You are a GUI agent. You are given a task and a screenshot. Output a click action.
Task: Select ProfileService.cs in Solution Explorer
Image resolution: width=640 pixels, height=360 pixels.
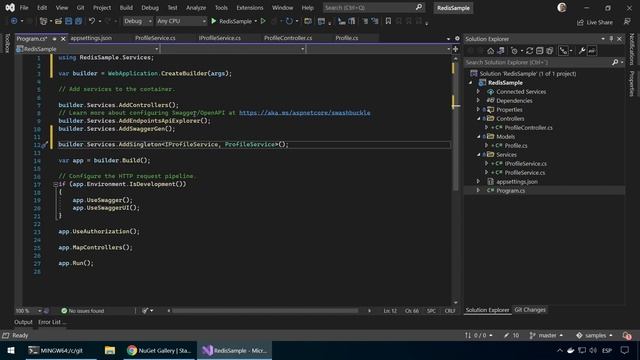pos(524,173)
